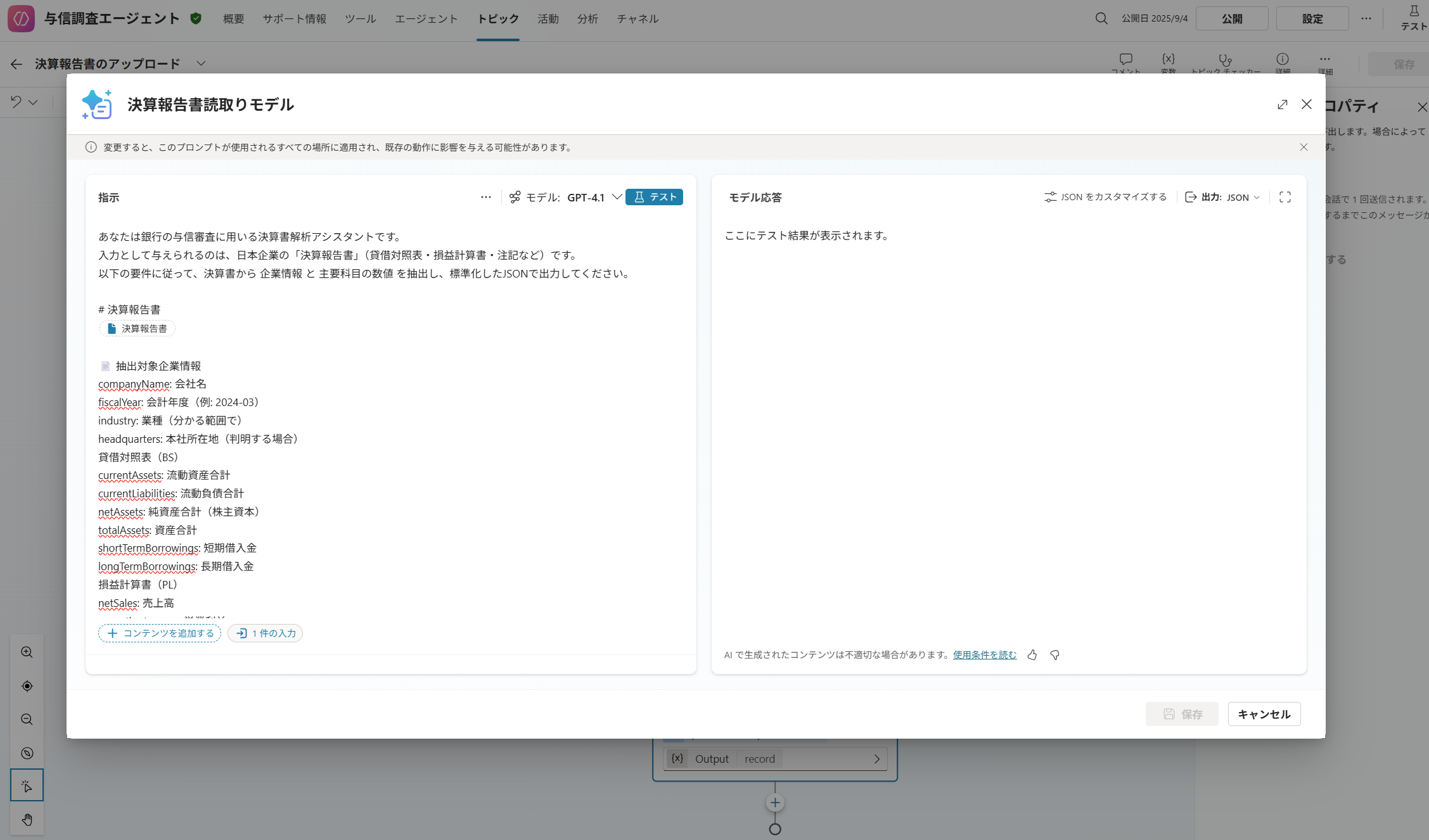Expand the Output record row chevron

pyautogui.click(x=877, y=759)
